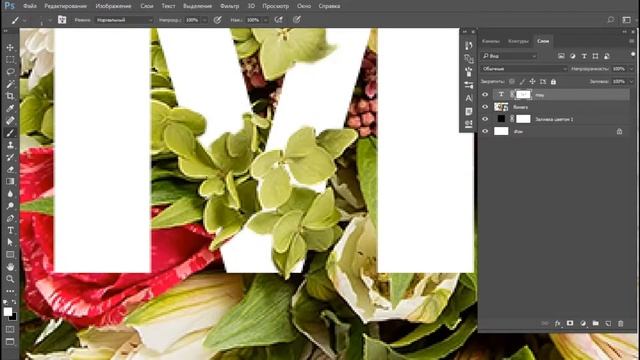Open brush preset picker arrow
The width and height of the screenshot is (640, 360).
(50, 20)
